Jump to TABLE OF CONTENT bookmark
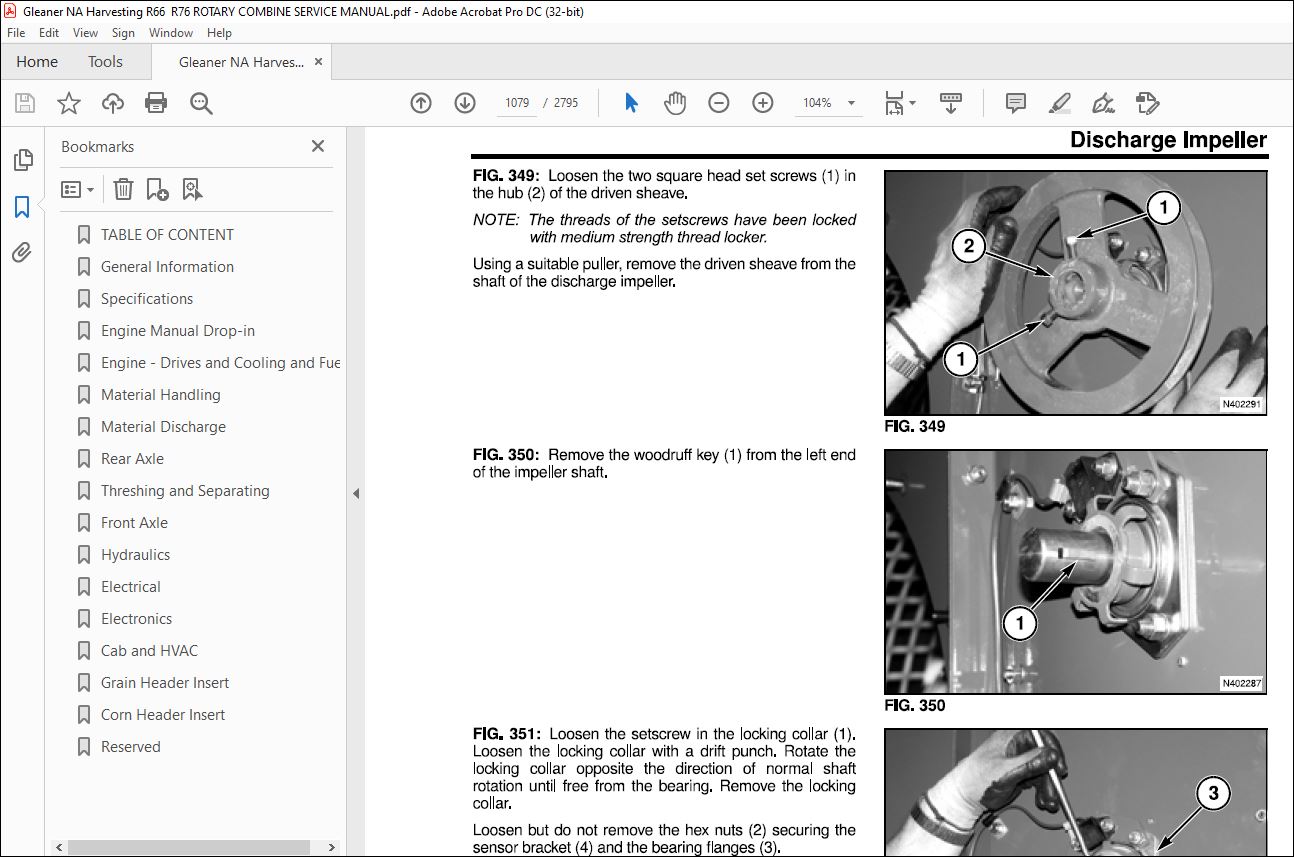This screenshot has width=1294, height=857. [x=167, y=235]
